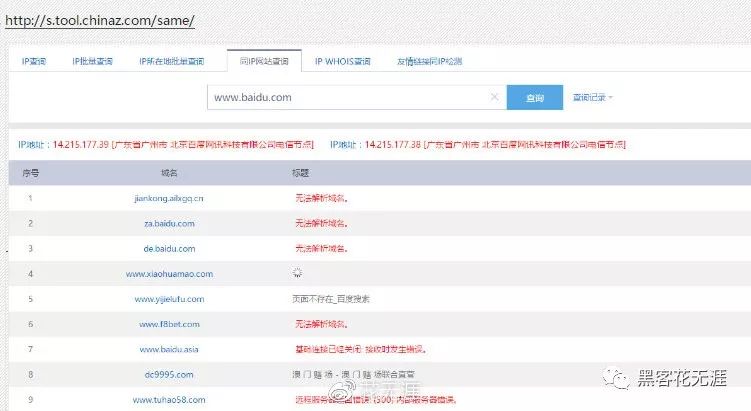Screen dimensions: 751x411
Task: Click the second IP address 14.215.177.38 text
Action: [x=393, y=145]
